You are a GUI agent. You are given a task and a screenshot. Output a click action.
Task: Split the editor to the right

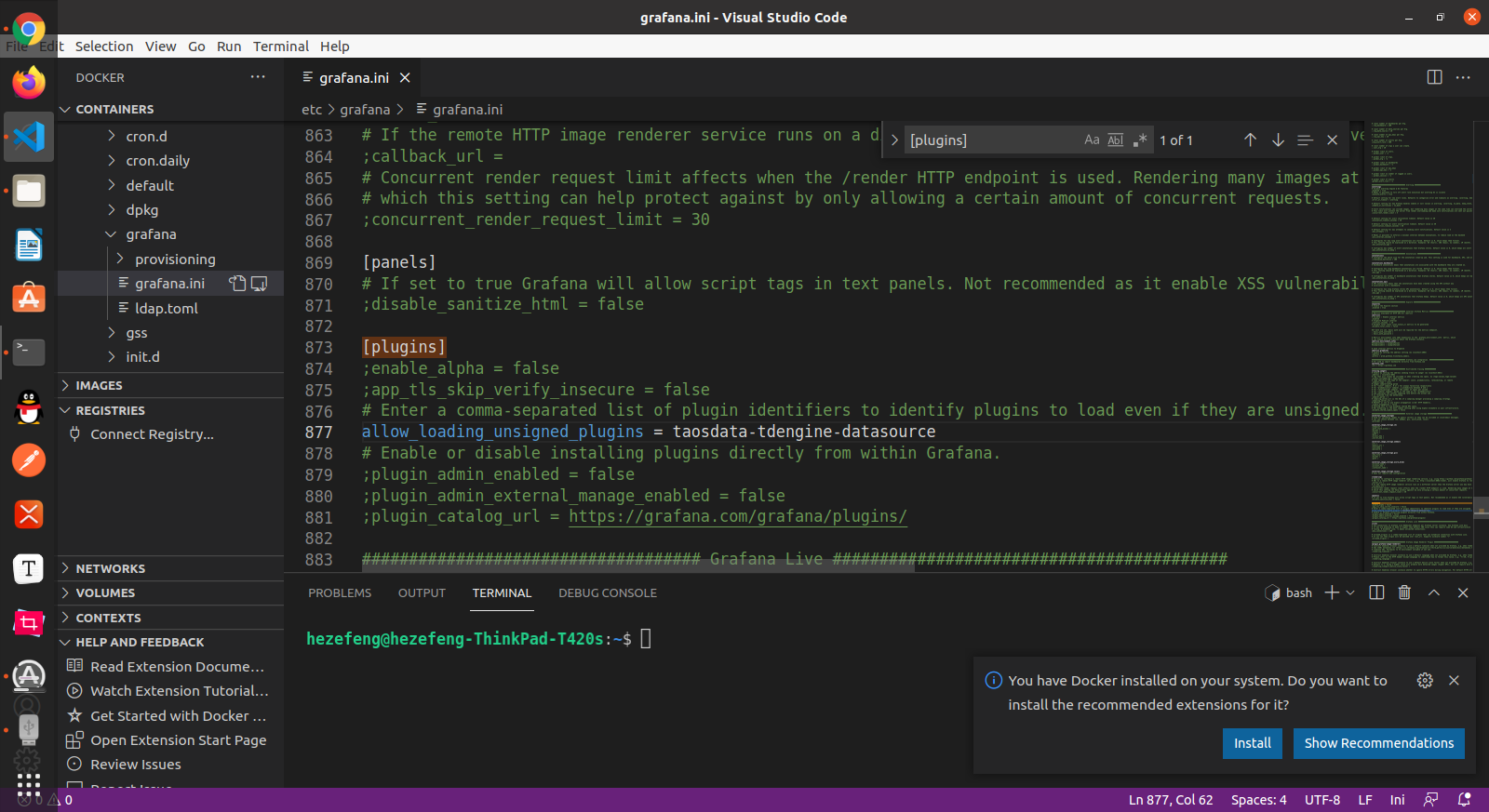click(x=1434, y=77)
